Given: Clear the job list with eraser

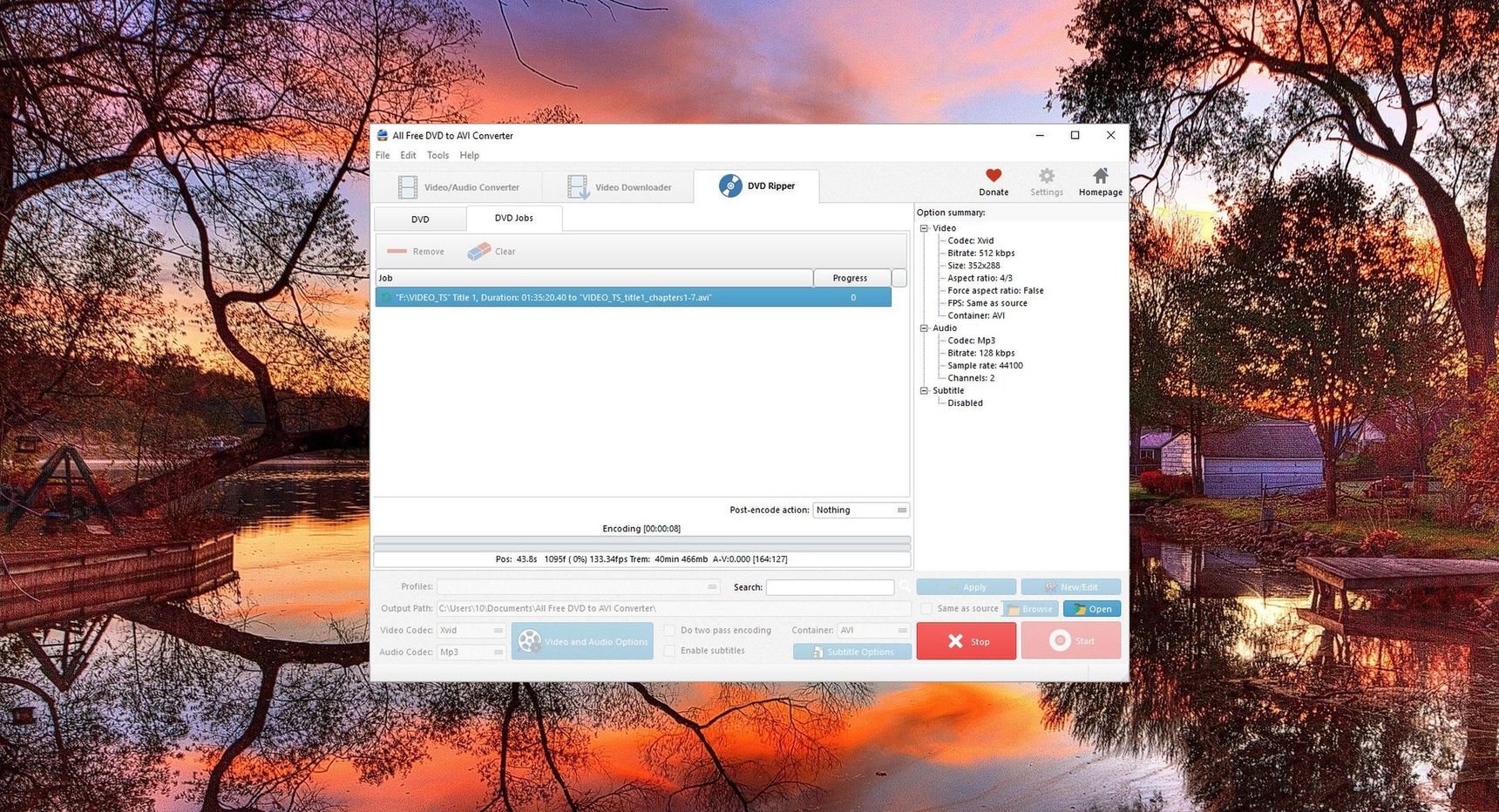Looking at the screenshot, I should point(492,251).
